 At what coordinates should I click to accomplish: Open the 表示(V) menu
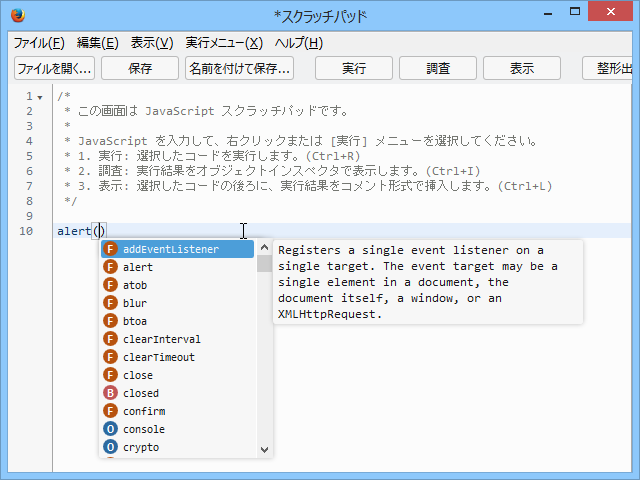click(152, 43)
